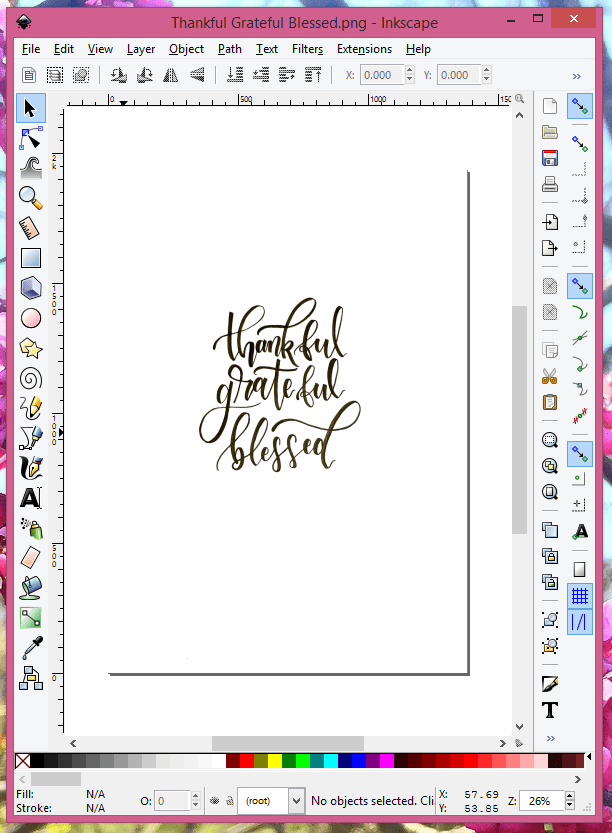Select the Rectangle tool
This screenshot has height=833, width=612.
click(x=30, y=258)
